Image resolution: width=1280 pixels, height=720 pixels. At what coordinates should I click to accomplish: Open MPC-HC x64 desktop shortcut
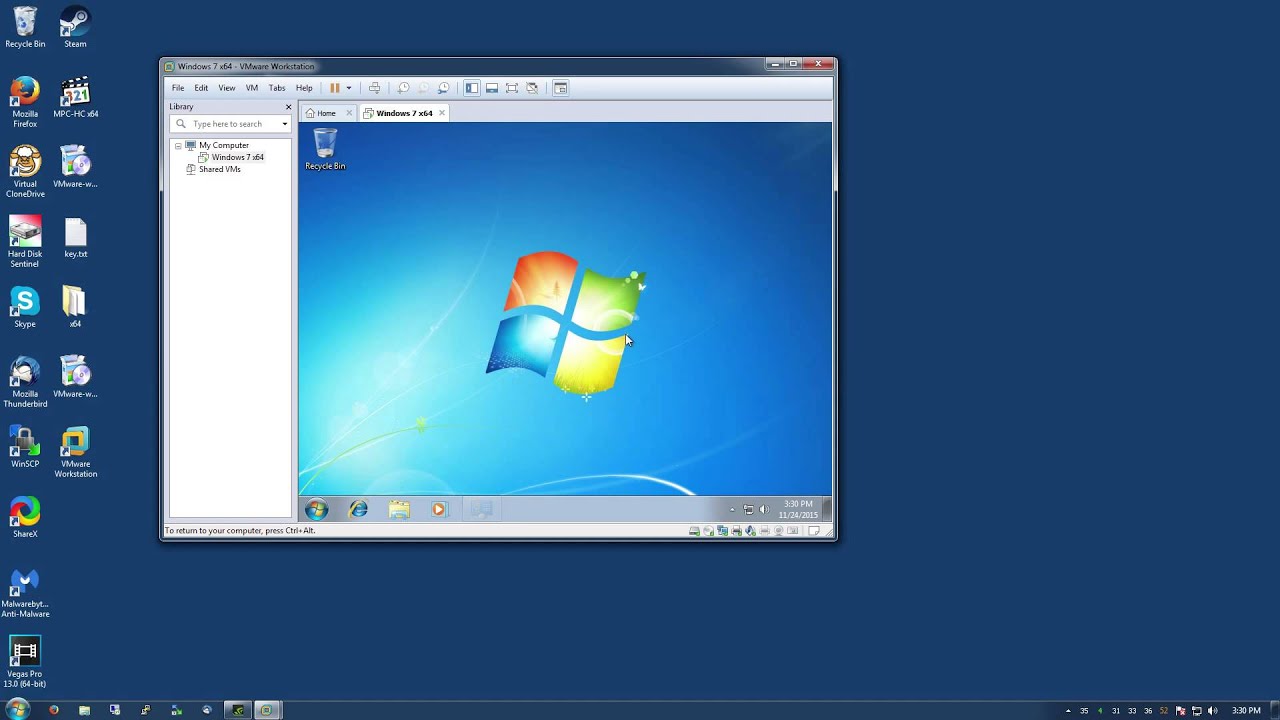(75, 97)
